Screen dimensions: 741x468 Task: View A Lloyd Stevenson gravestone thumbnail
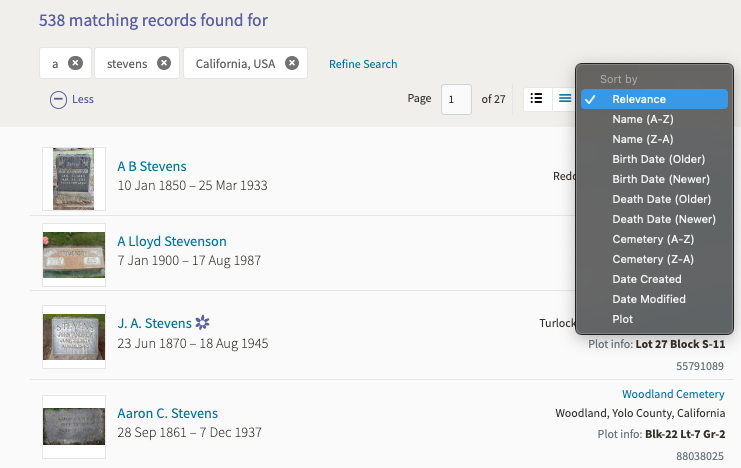(x=74, y=255)
